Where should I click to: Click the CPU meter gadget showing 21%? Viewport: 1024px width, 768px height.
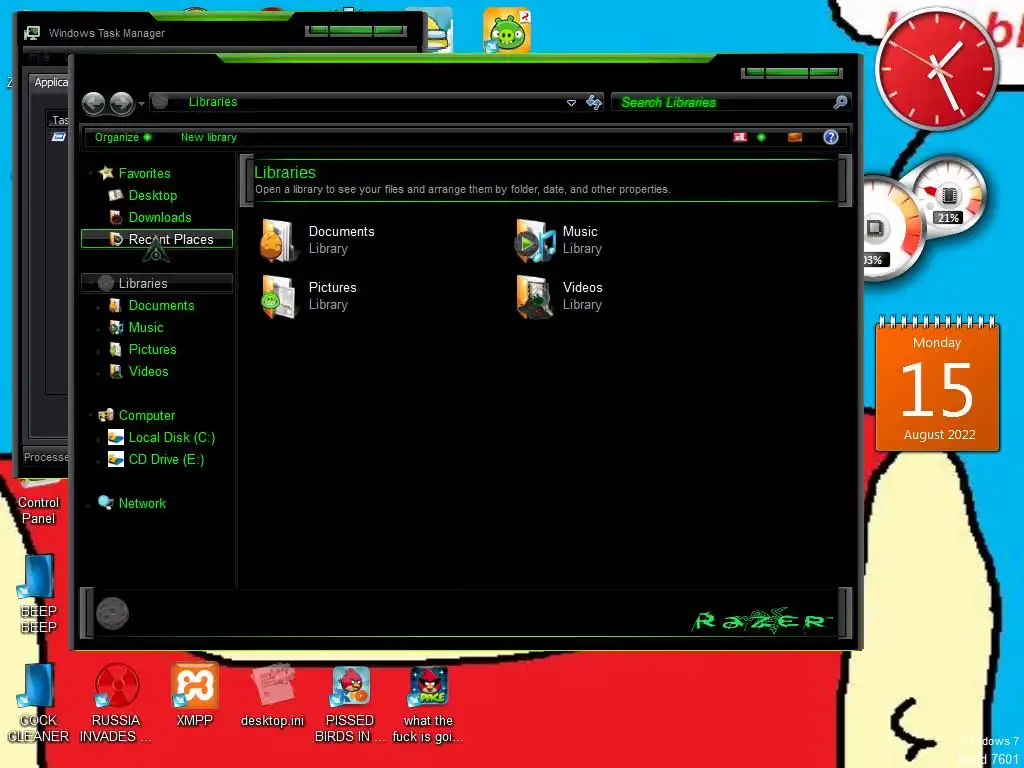[x=948, y=196]
